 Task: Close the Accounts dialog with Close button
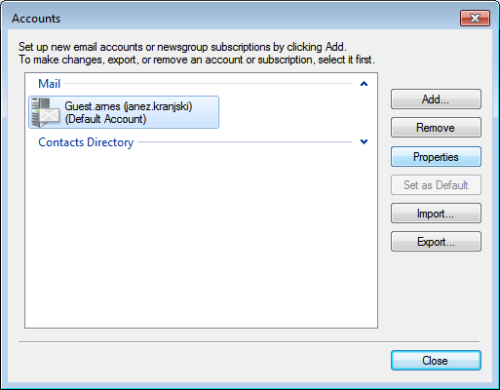(436, 360)
